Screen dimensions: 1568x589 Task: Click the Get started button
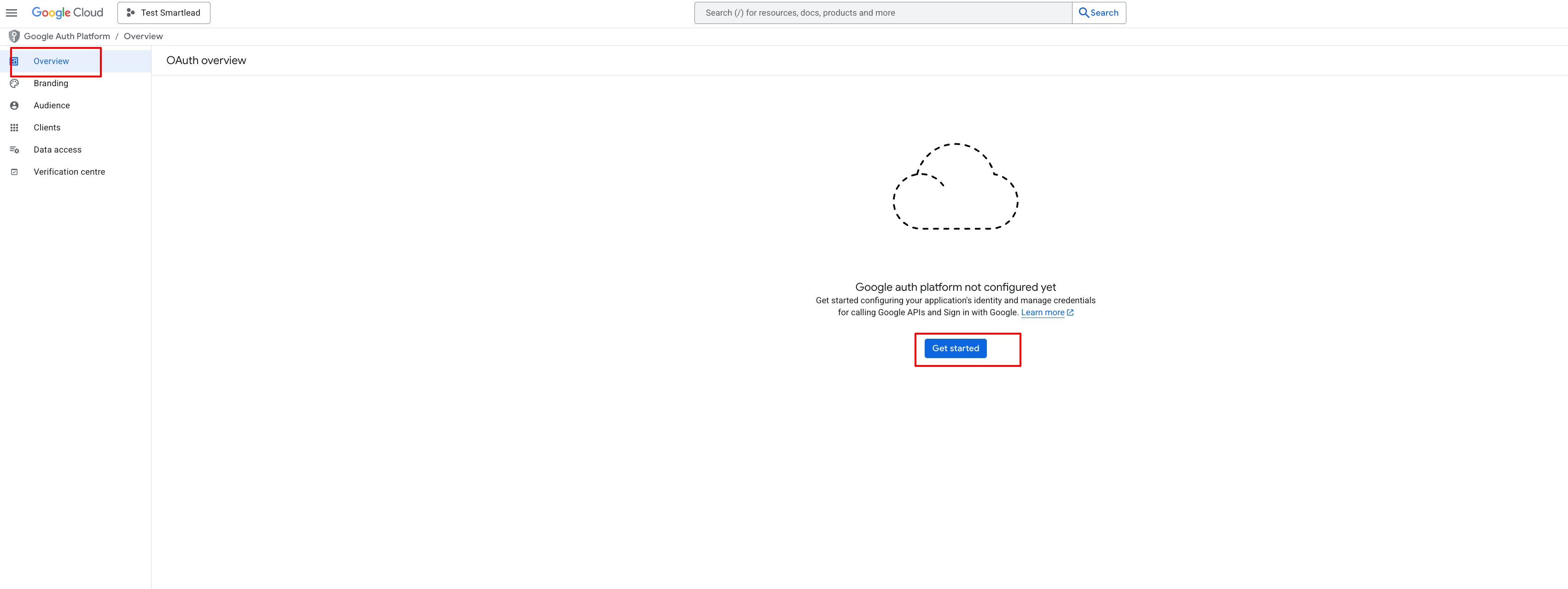coord(956,348)
